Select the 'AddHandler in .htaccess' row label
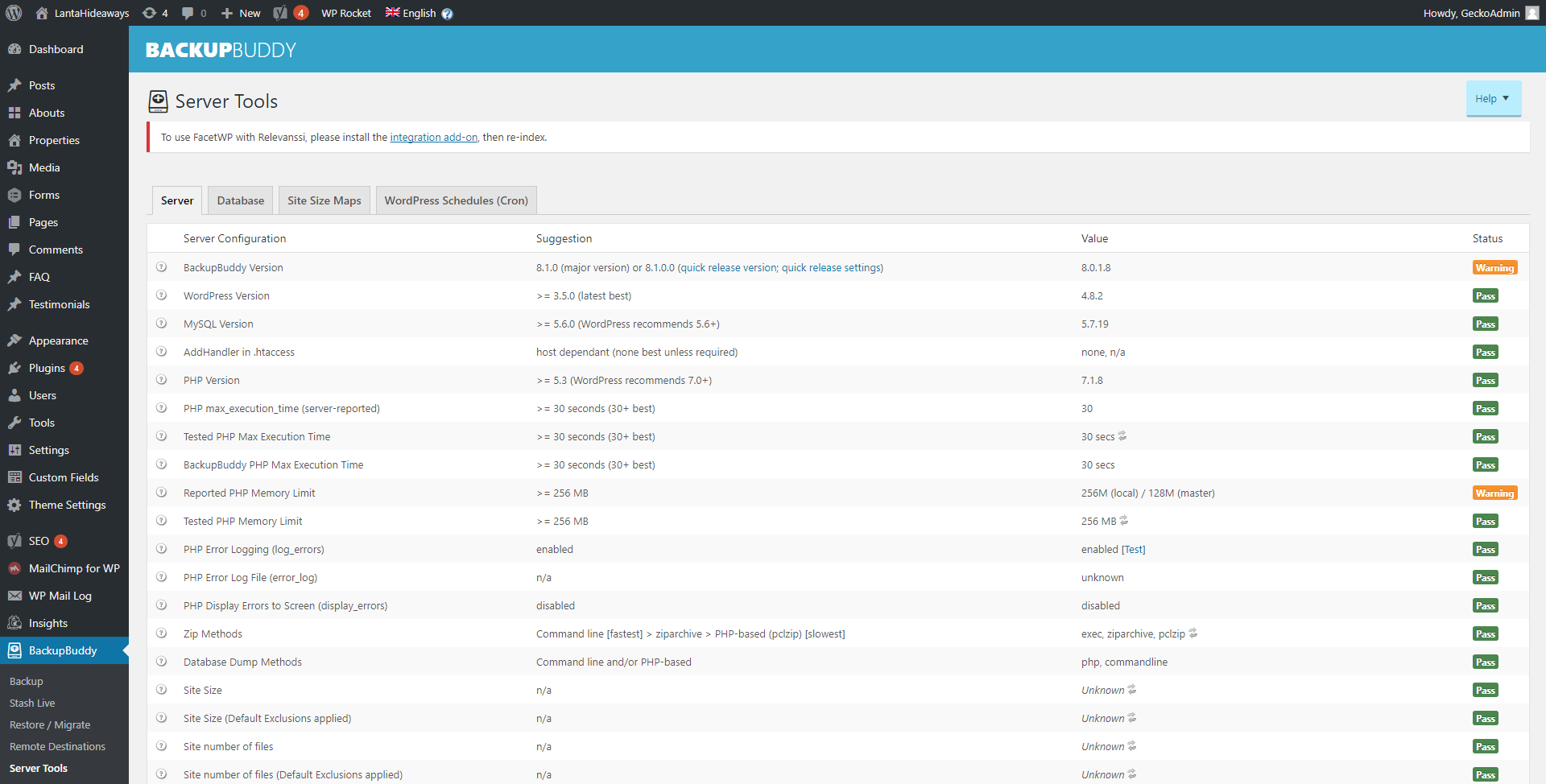The width and height of the screenshot is (1546, 784). 239,353
